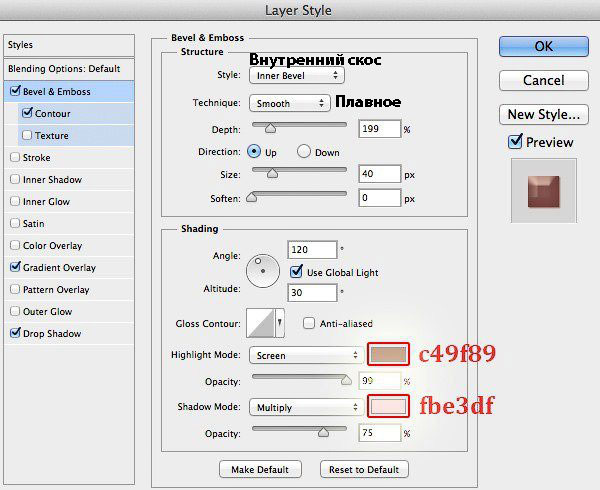Expand the Gloss Contour picker arrow

tap(280, 323)
